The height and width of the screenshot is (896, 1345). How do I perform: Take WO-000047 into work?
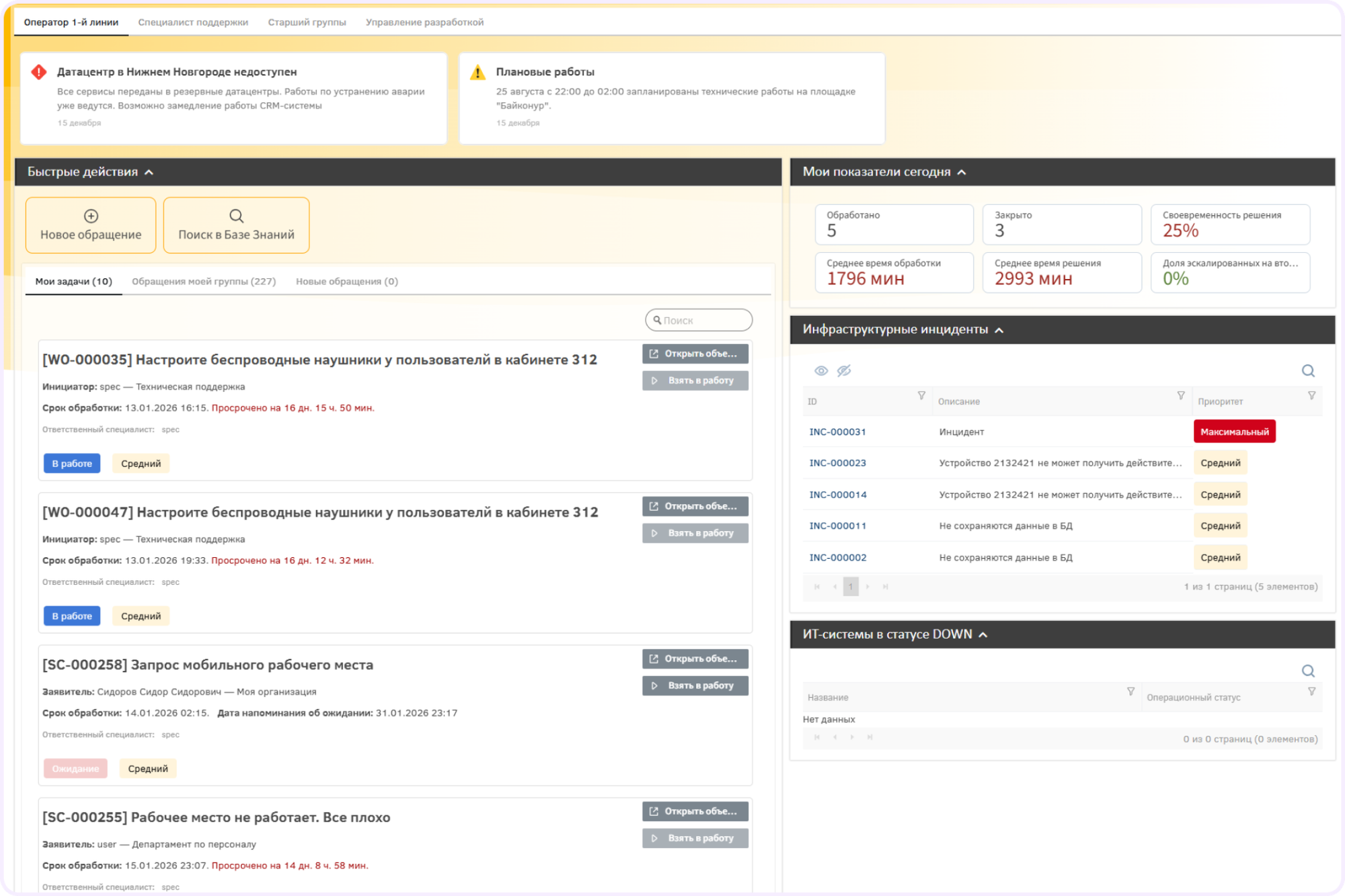695,533
